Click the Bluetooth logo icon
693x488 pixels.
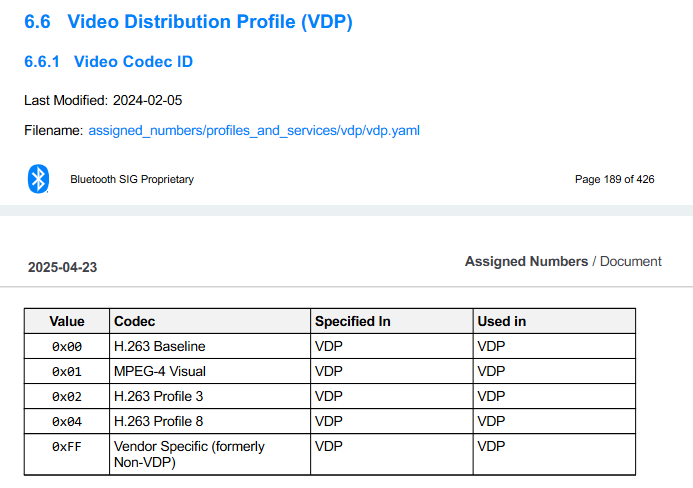38,179
